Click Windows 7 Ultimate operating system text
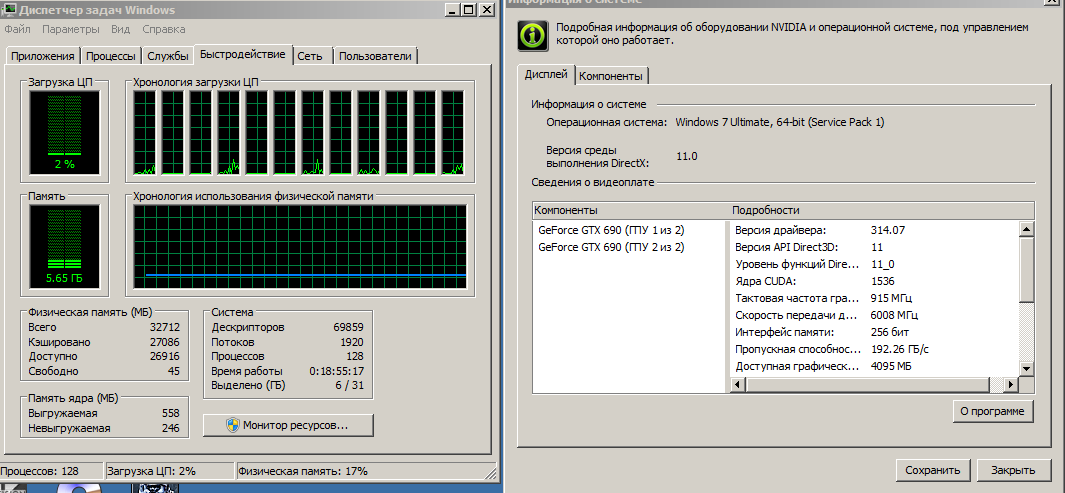Screen dimensions: 1065x493 [780, 122]
